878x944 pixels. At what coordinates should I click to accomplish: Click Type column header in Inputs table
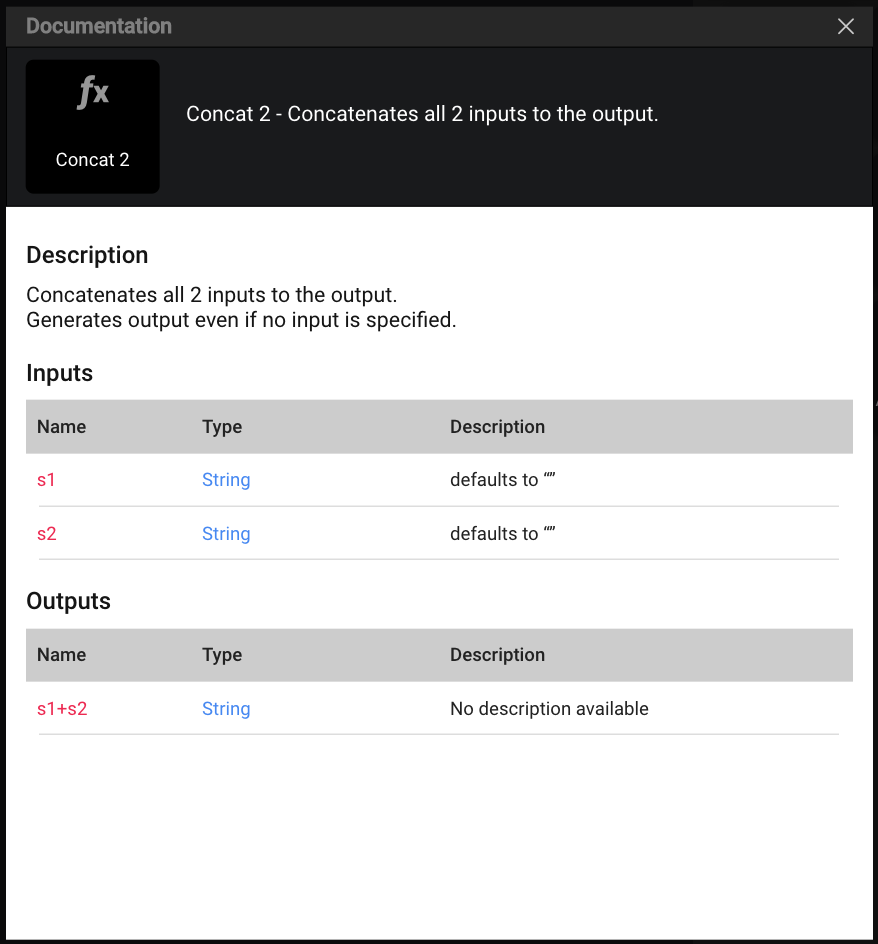(x=222, y=427)
